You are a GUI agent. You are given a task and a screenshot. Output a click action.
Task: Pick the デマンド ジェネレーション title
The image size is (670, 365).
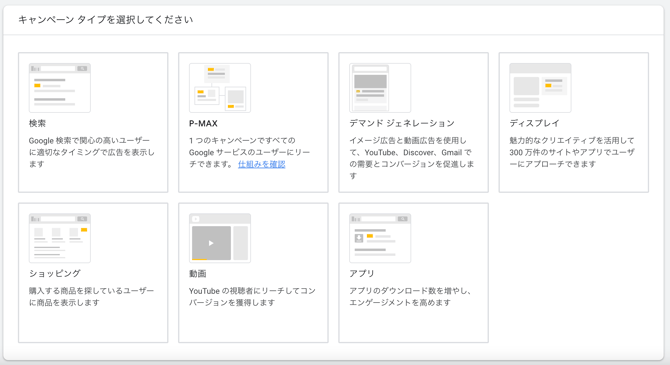[x=402, y=124]
